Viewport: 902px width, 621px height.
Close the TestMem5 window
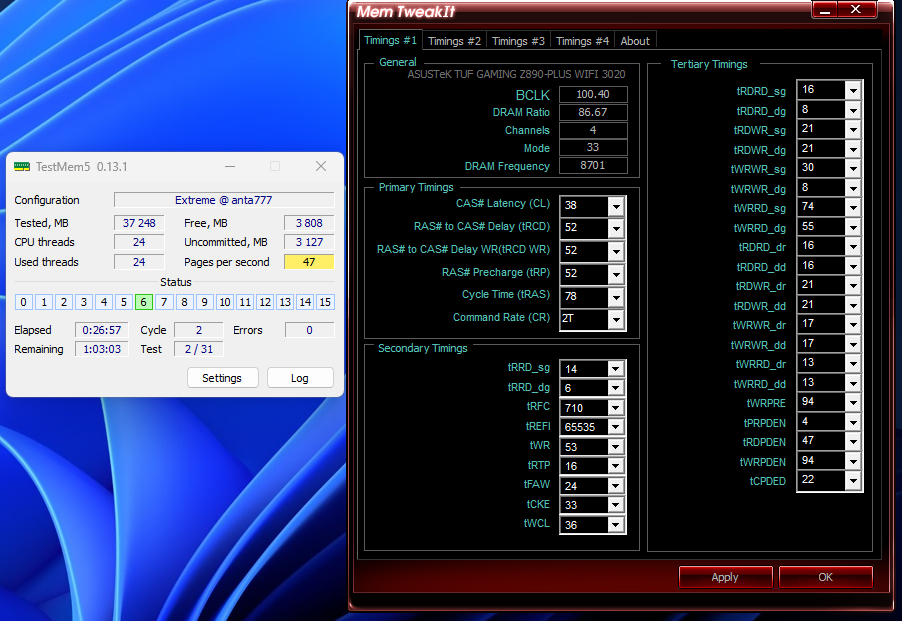tap(321, 166)
